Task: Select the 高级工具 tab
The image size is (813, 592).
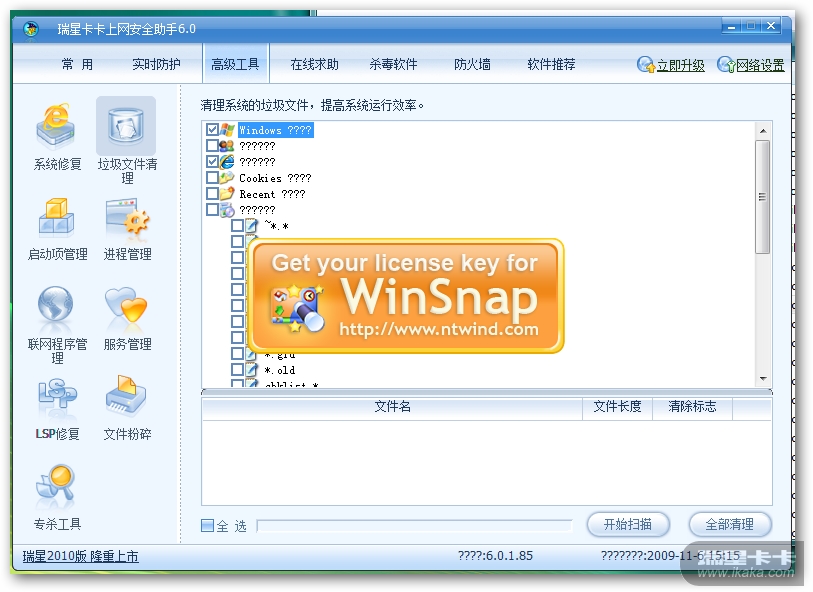Action: [x=235, y=64]
